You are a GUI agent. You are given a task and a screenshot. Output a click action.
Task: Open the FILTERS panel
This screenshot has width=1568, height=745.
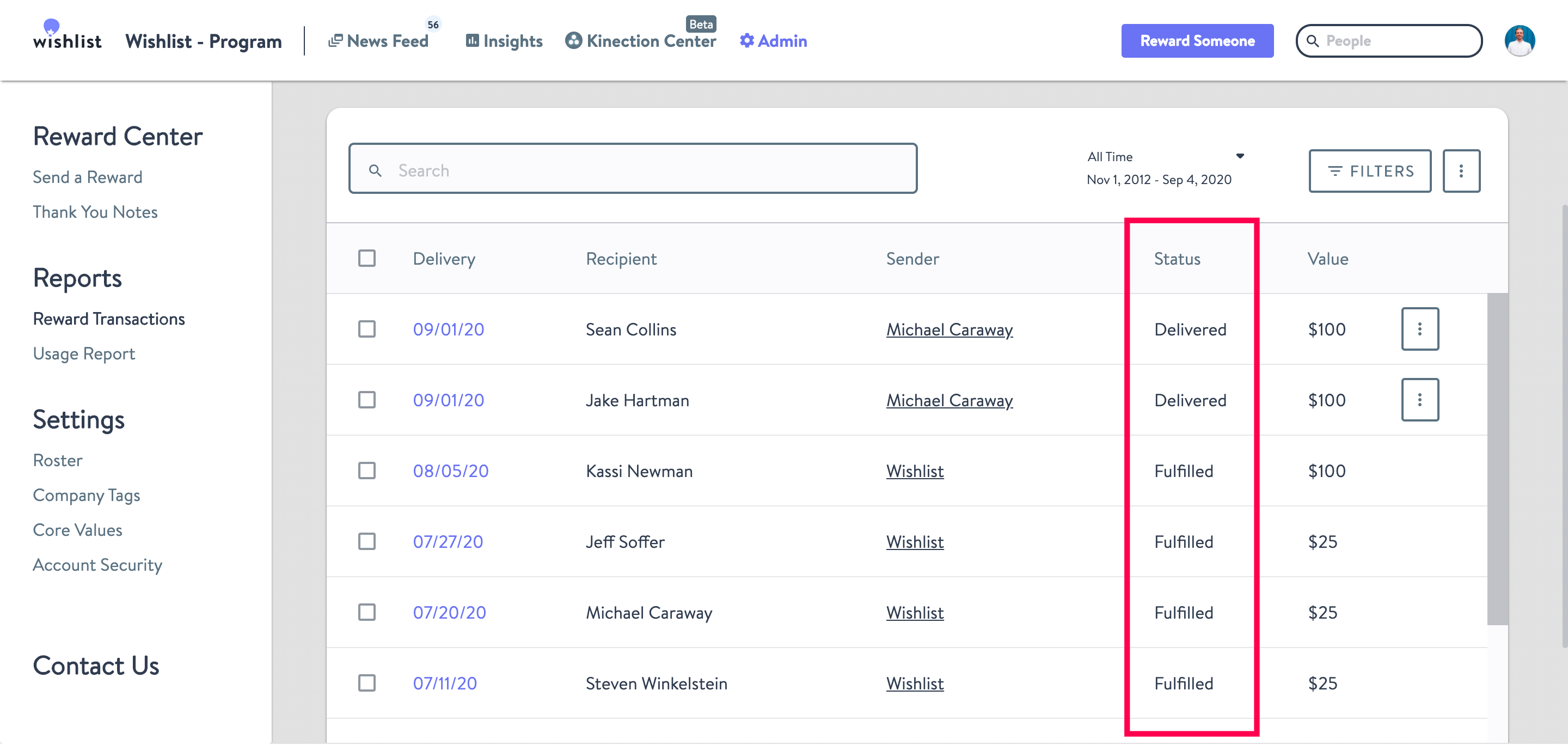[1370, 171]
